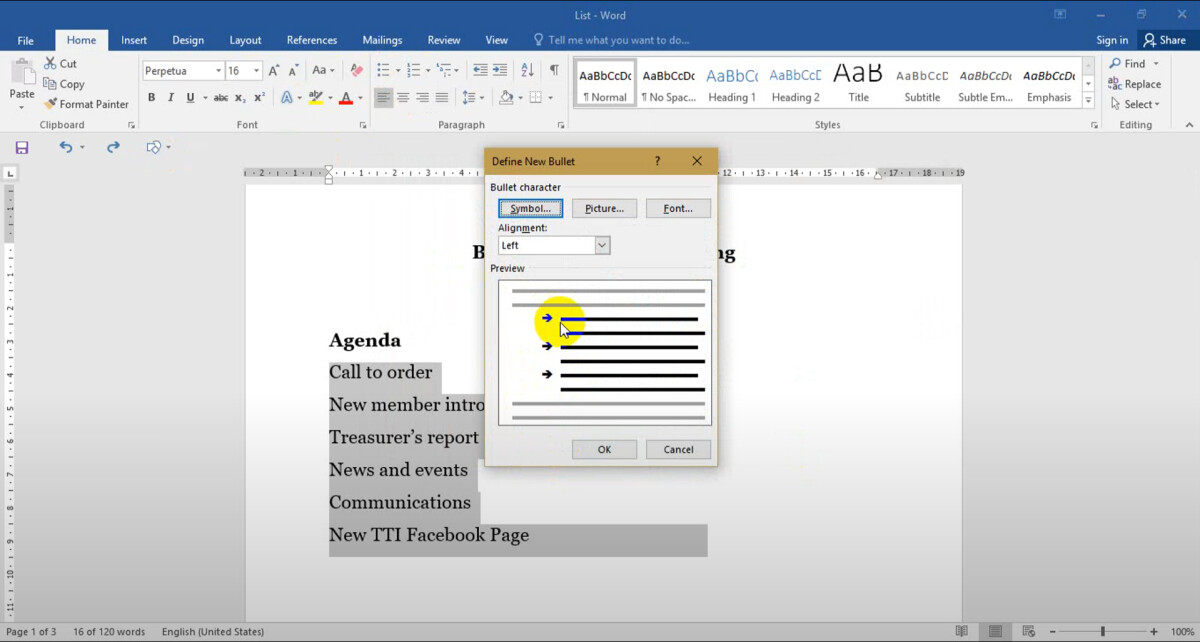Screen dimensions: 1200x642
Task: Toggle Bold formatting
Action: (151, 98)
